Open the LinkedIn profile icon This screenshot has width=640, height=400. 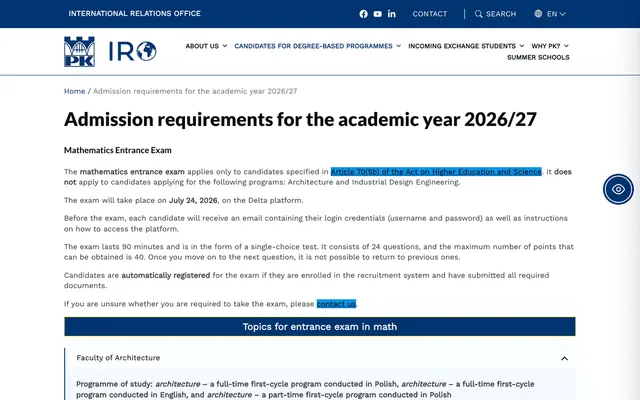coord(391,14)
